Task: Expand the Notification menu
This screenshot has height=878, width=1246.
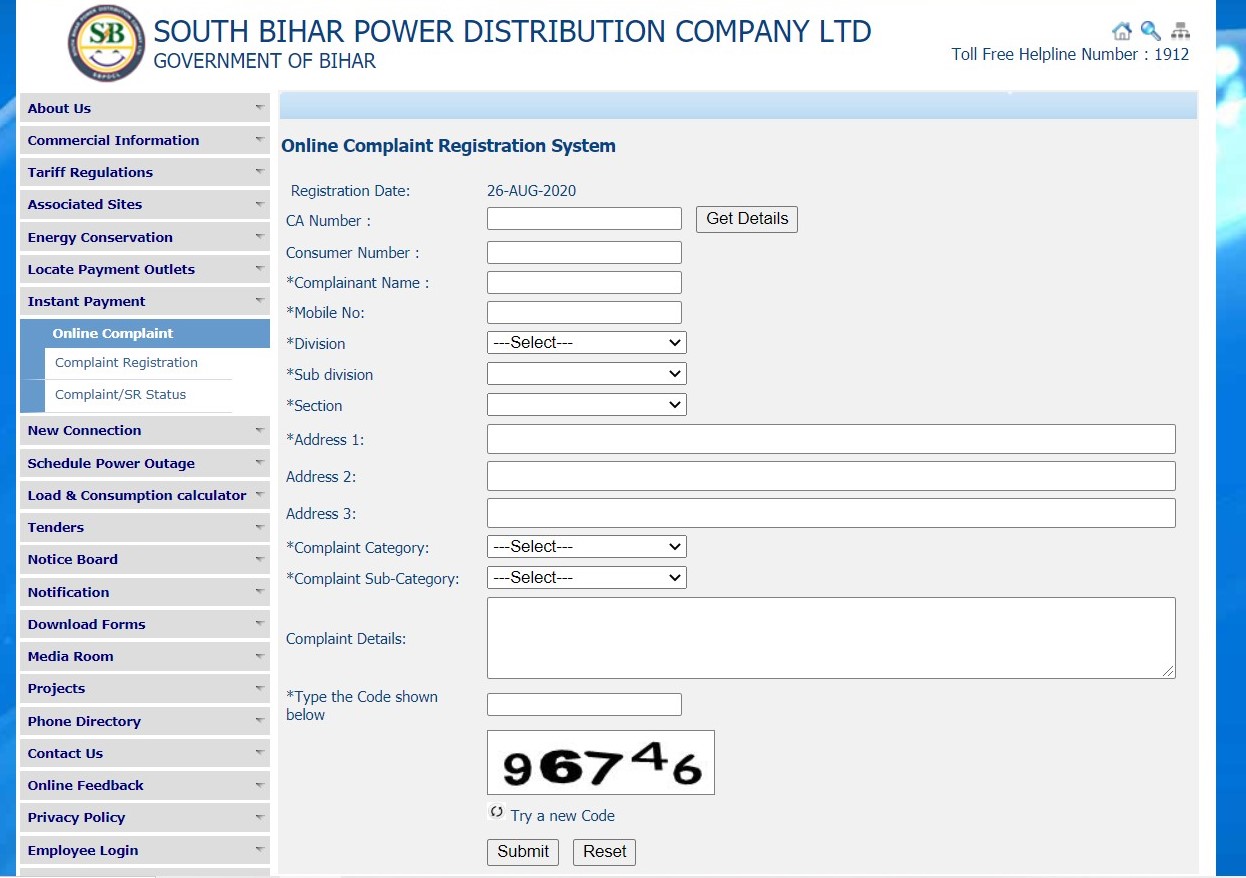Action: (x=145, y=592)
